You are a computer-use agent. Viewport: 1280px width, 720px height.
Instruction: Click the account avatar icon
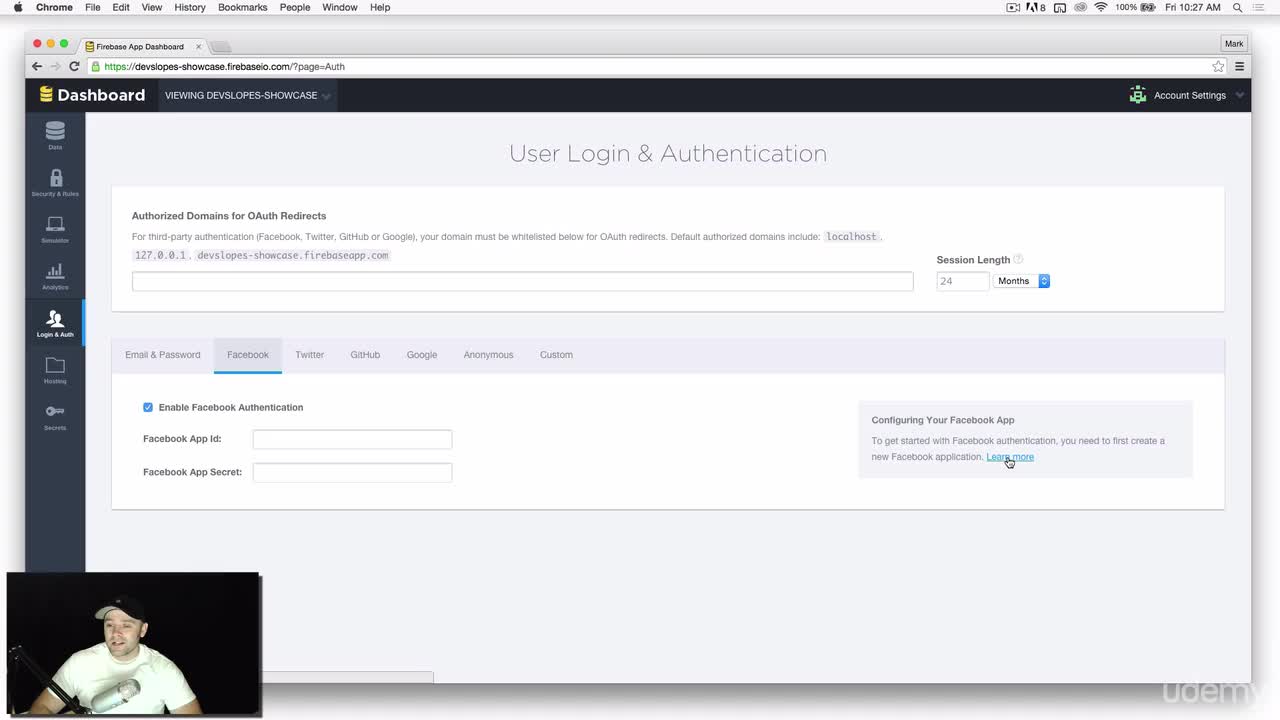1138,95
